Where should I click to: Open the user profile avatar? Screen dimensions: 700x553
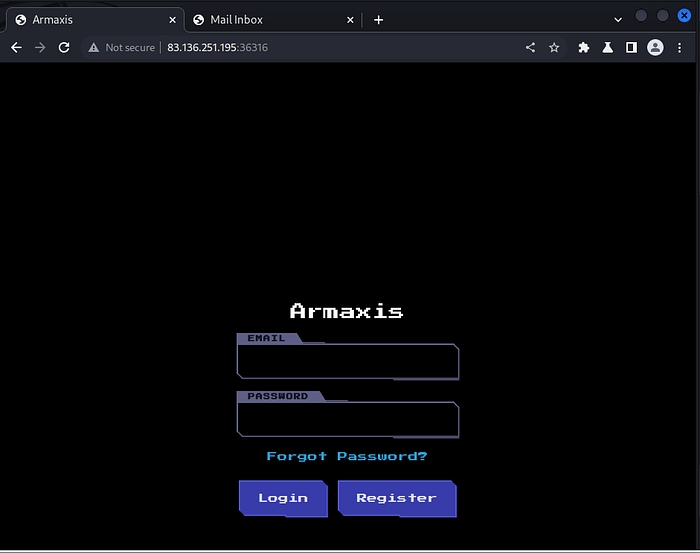pyautogui.click(x=655, y=47)
